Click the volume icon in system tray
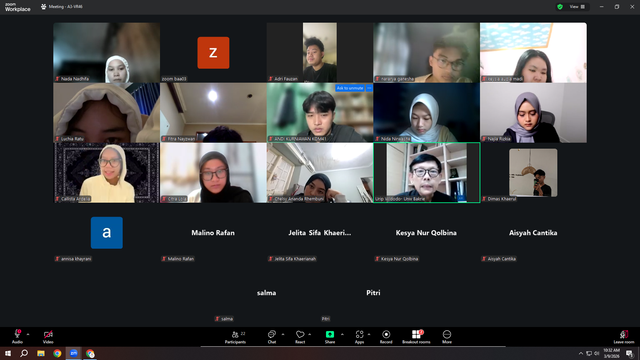Screen dimensions: 640x360 click(596, 353)
